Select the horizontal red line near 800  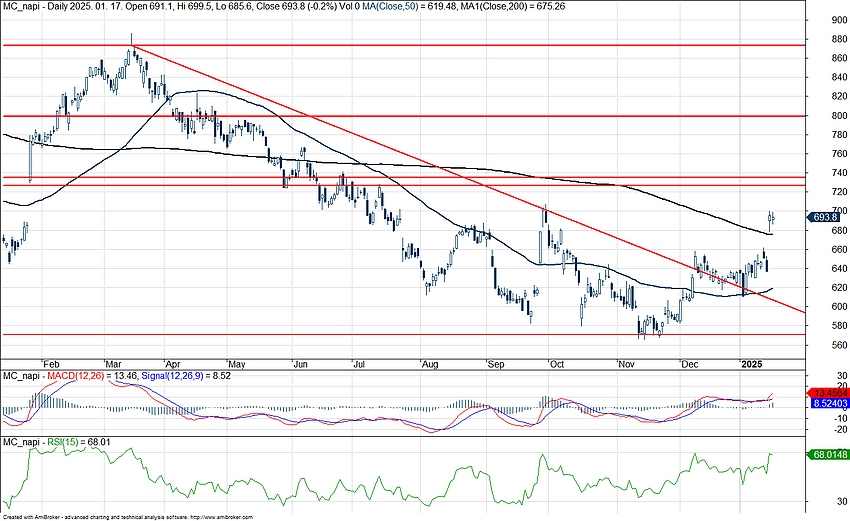pyautogui.click(x=400, y=116)
